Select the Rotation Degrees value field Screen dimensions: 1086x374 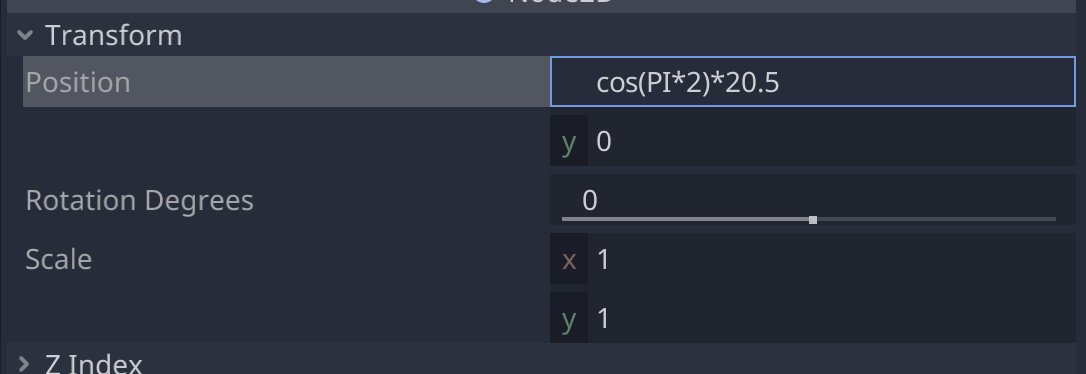coord(812,199)
